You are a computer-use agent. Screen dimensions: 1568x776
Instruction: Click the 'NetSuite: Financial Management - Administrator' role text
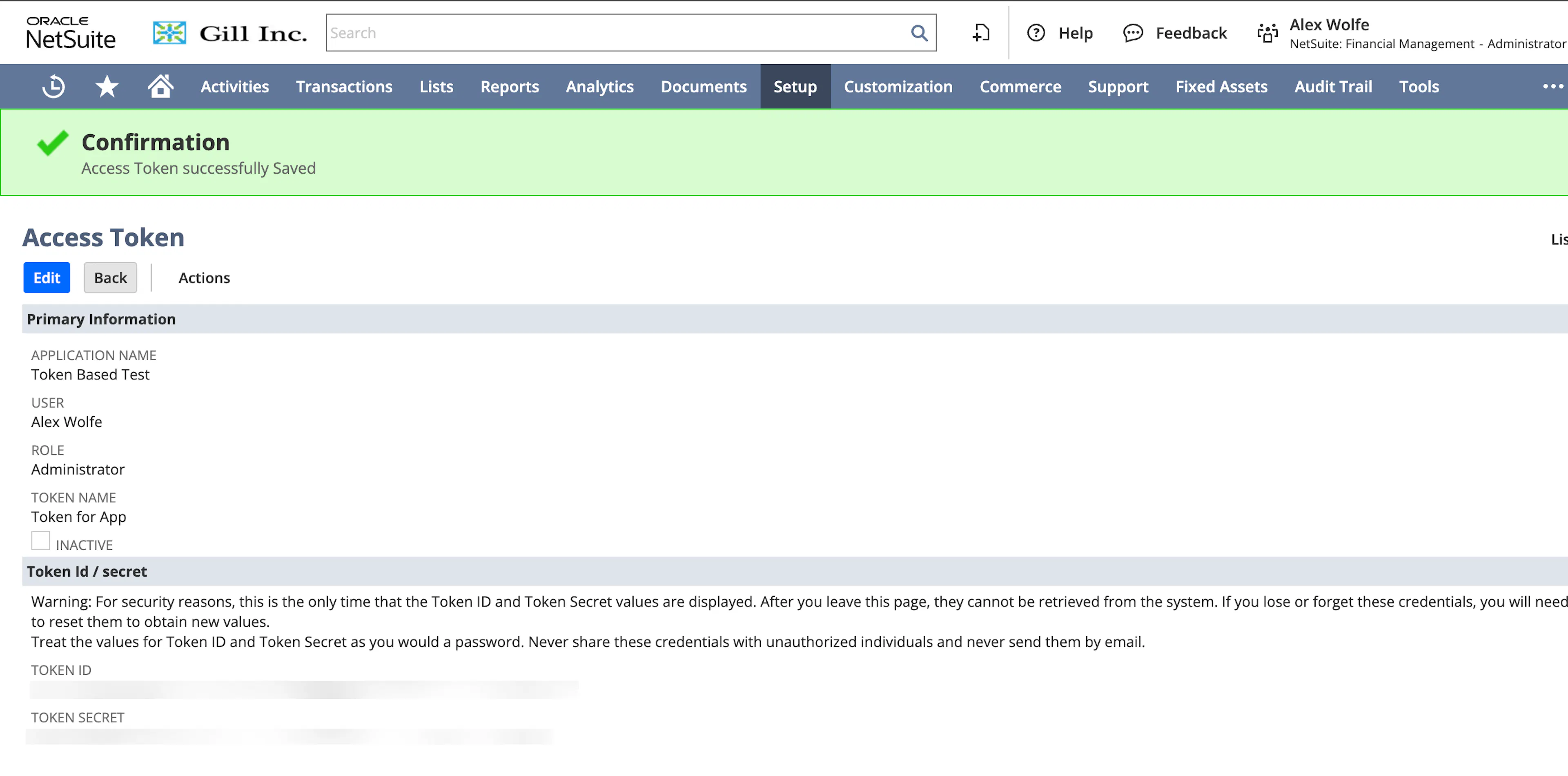click(x=1428, y=44)
